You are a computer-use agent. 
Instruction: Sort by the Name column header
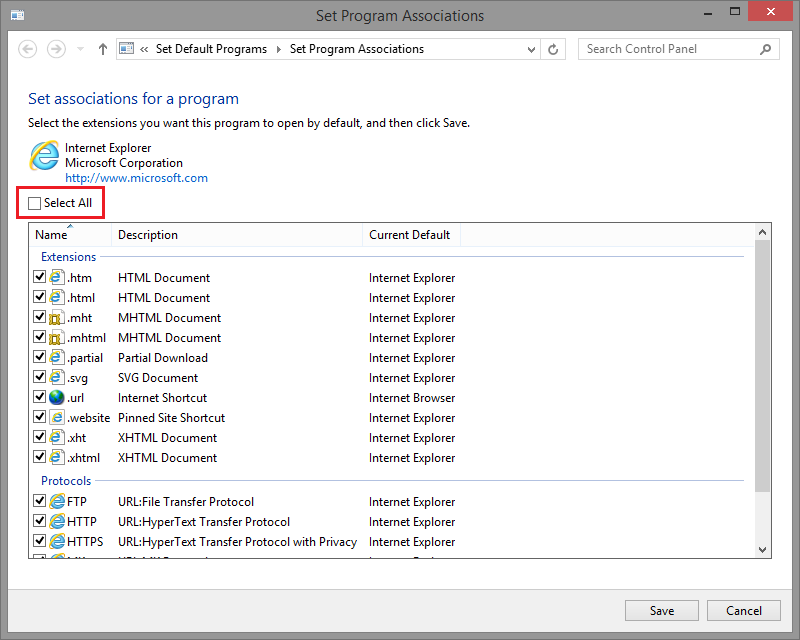[x=70, y=235]
